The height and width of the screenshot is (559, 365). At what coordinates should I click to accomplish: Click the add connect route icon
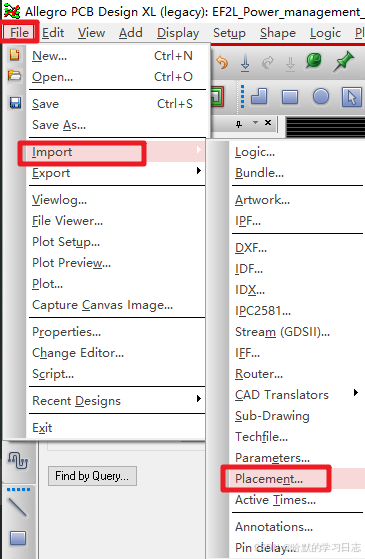click(x=18, y=460)
